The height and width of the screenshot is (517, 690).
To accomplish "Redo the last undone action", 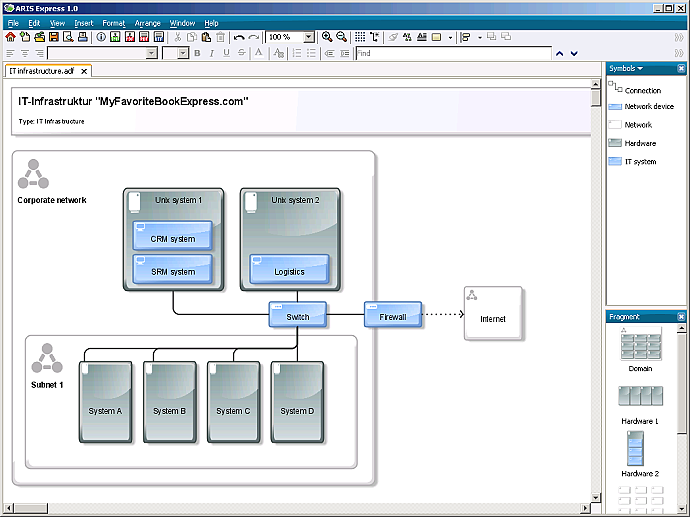I will point(253,37).
